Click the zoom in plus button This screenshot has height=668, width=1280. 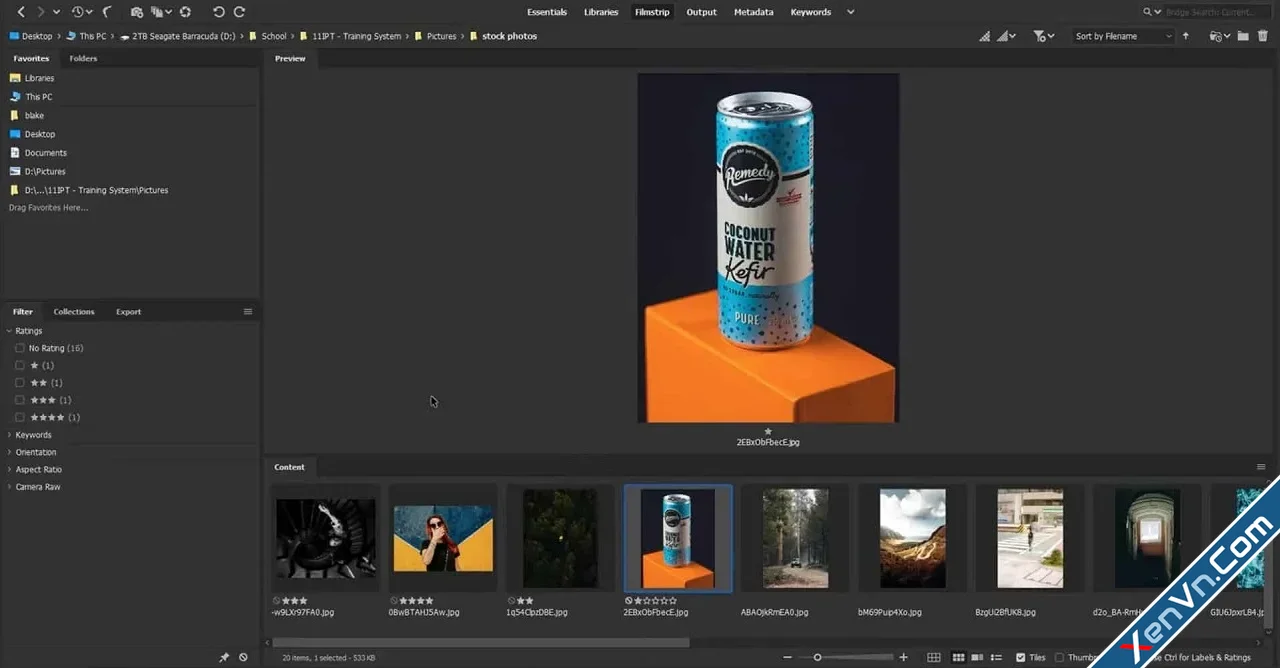click(904, 657)
